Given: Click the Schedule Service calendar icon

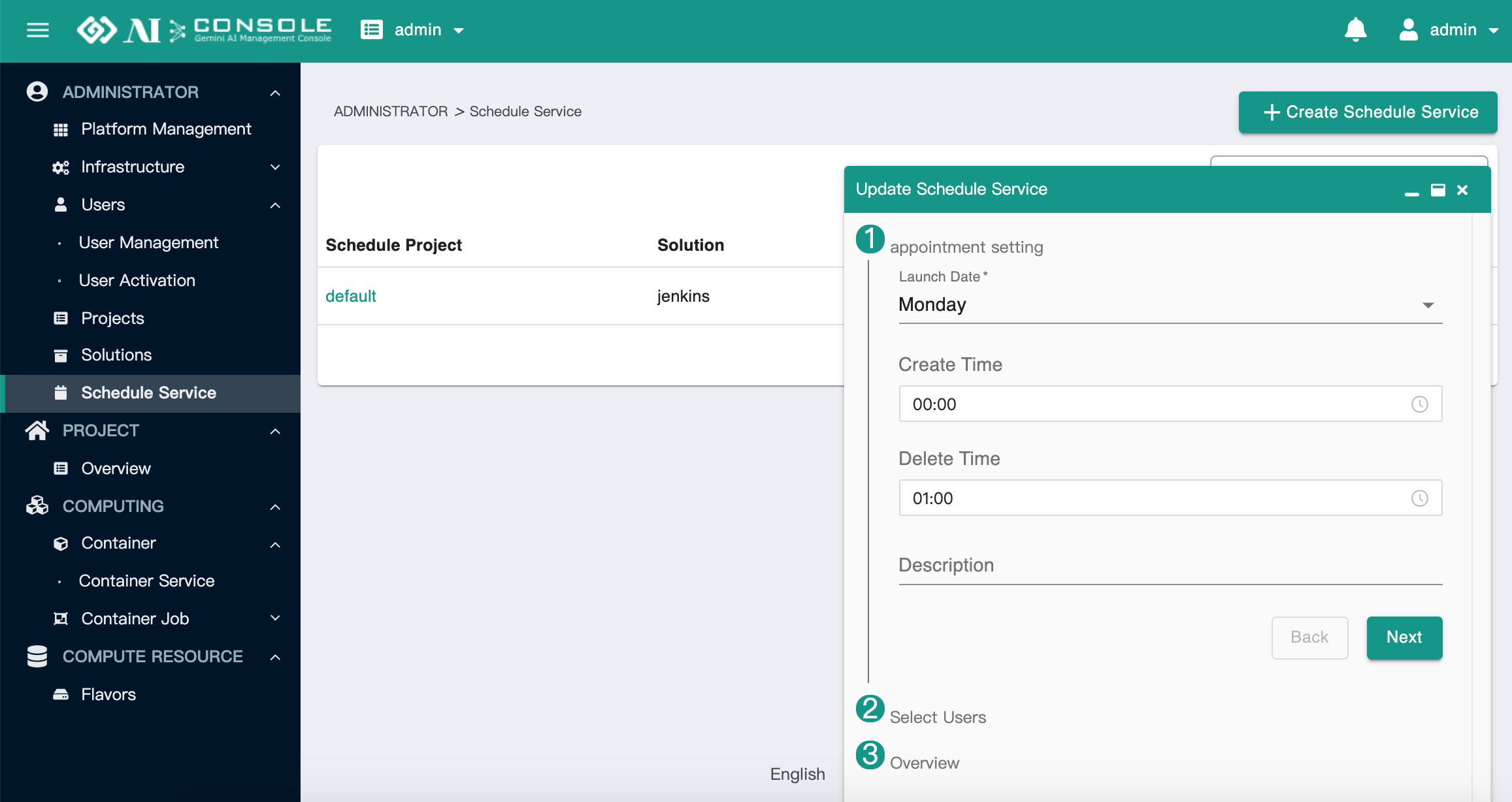Looking at the screenshot, I should coord(61,393).
